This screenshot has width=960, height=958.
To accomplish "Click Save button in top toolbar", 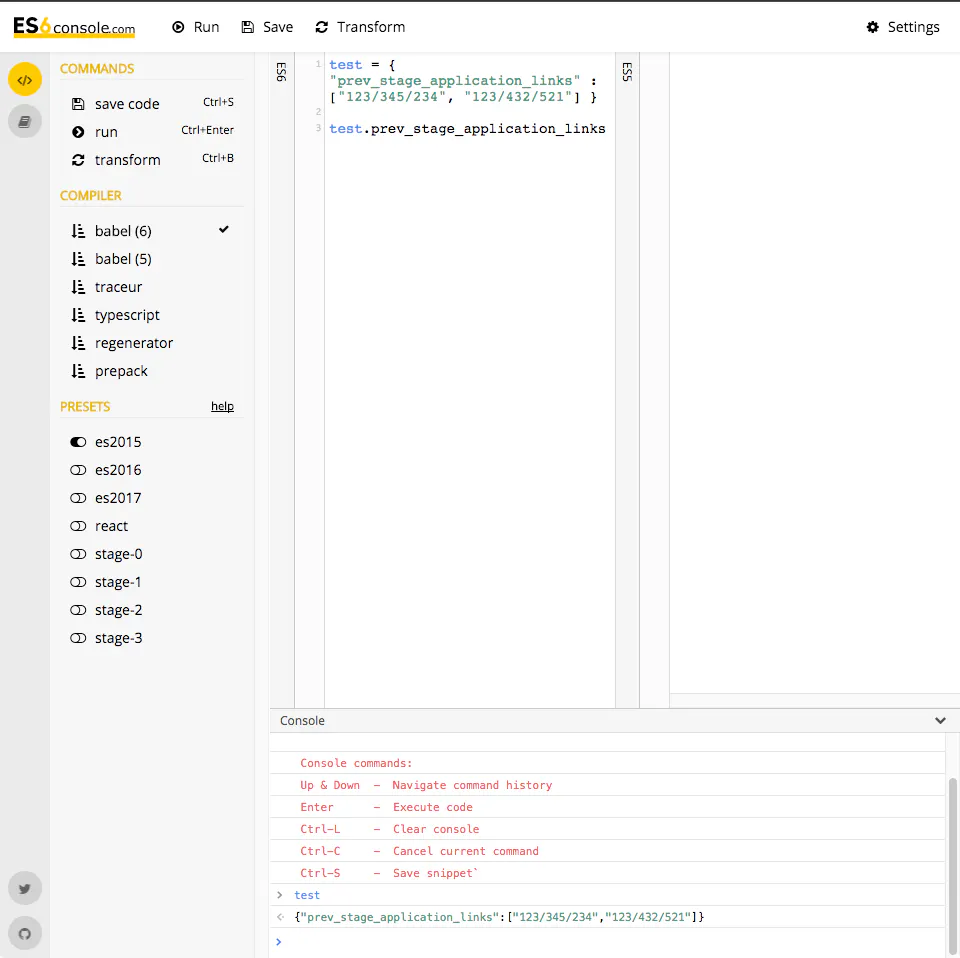I will (267, 27).
